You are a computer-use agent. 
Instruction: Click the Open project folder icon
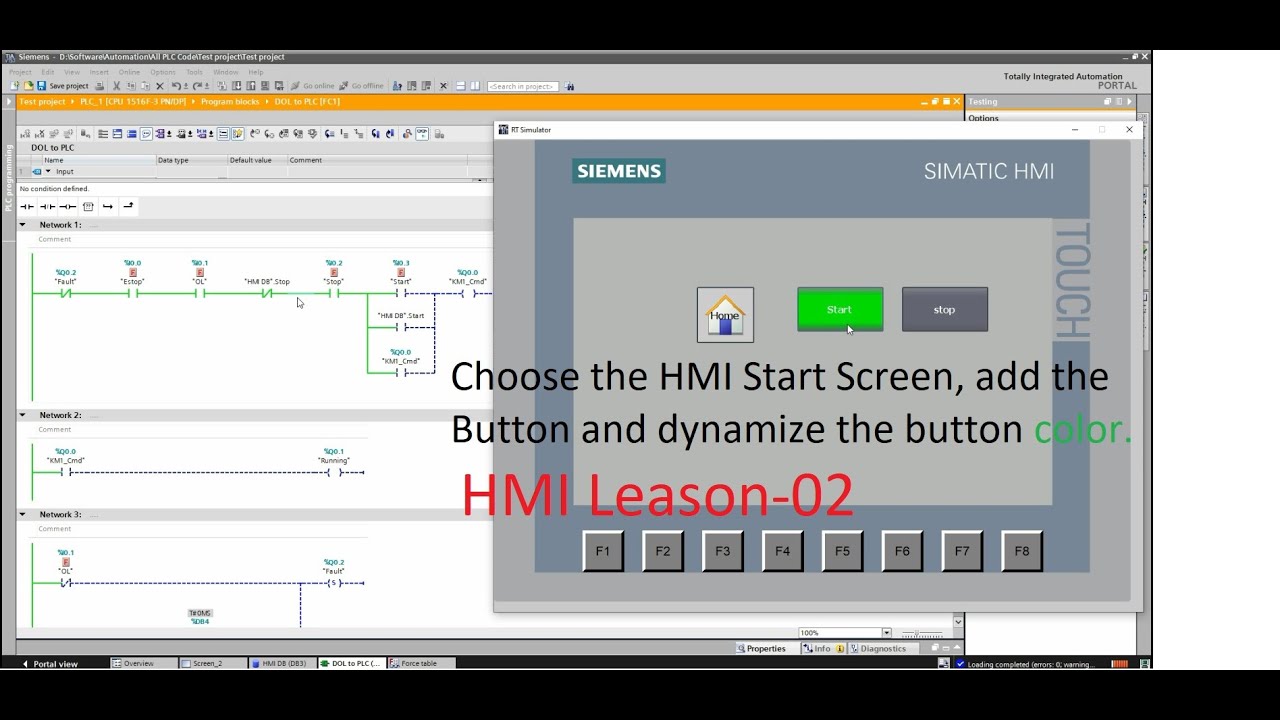tap(28, 86)
